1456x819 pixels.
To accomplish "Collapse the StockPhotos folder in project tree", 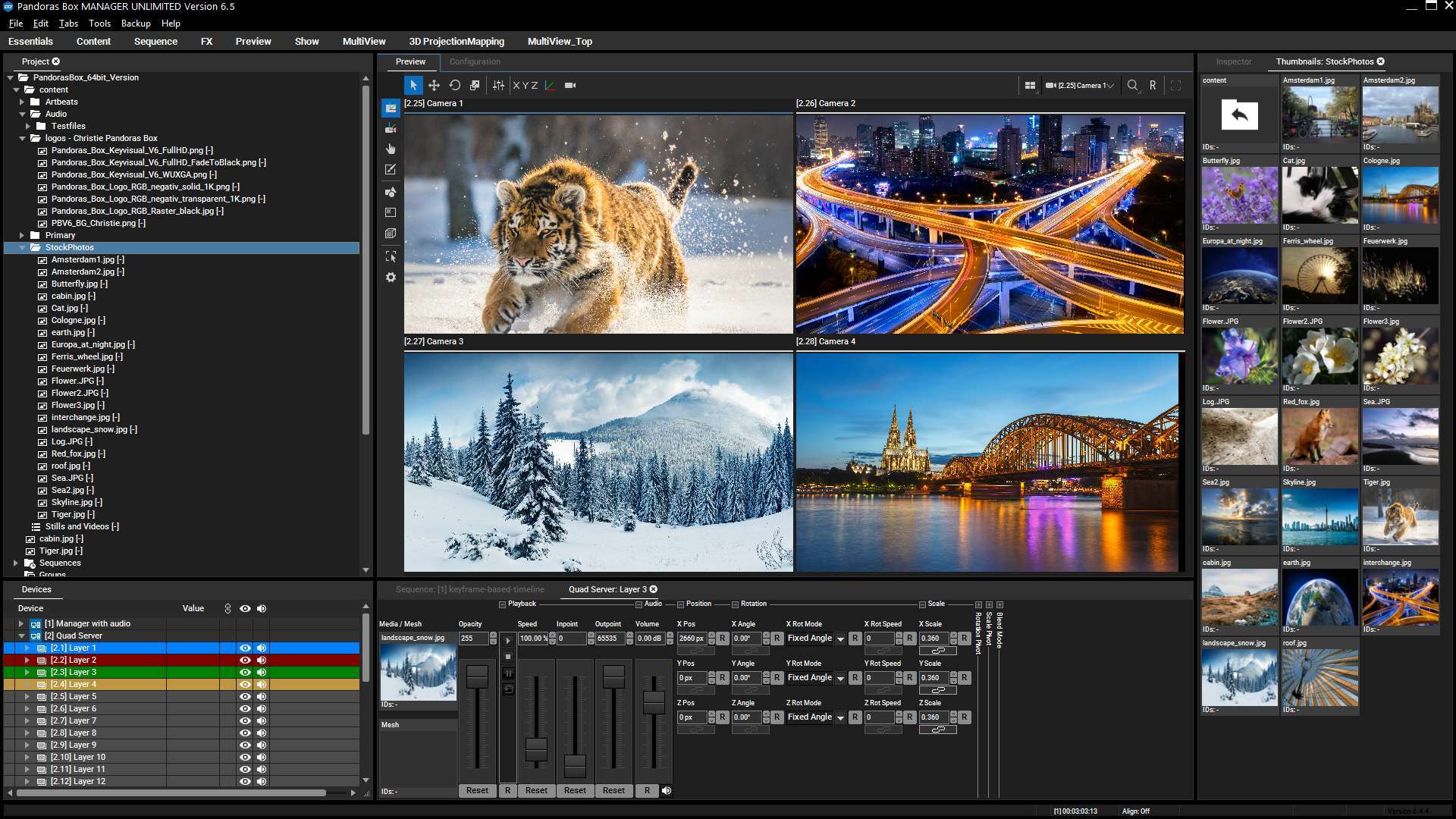I will pyautogui.click(x=22, y=247).
